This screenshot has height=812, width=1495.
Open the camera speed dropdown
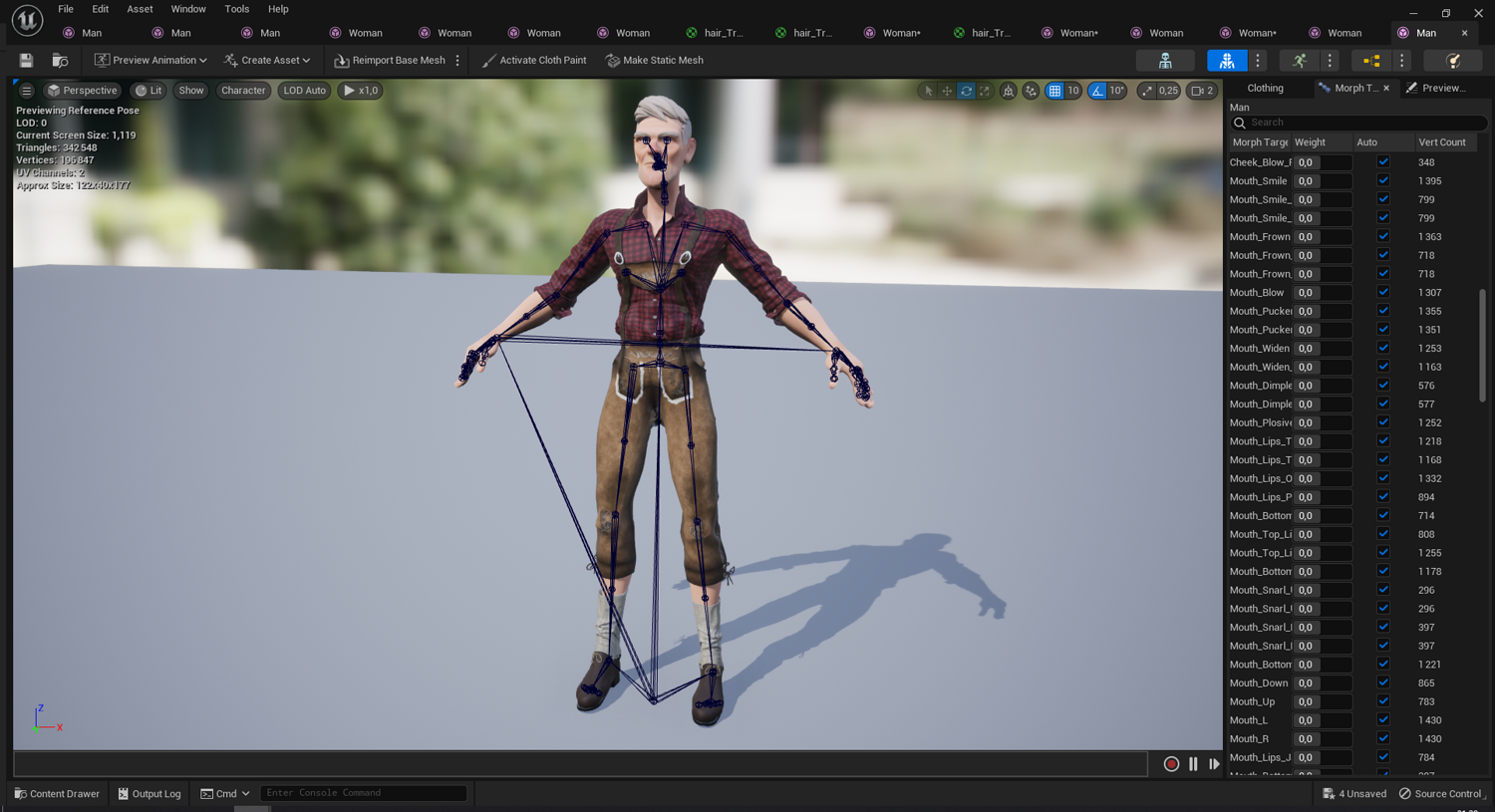(x=1202, y=91)
